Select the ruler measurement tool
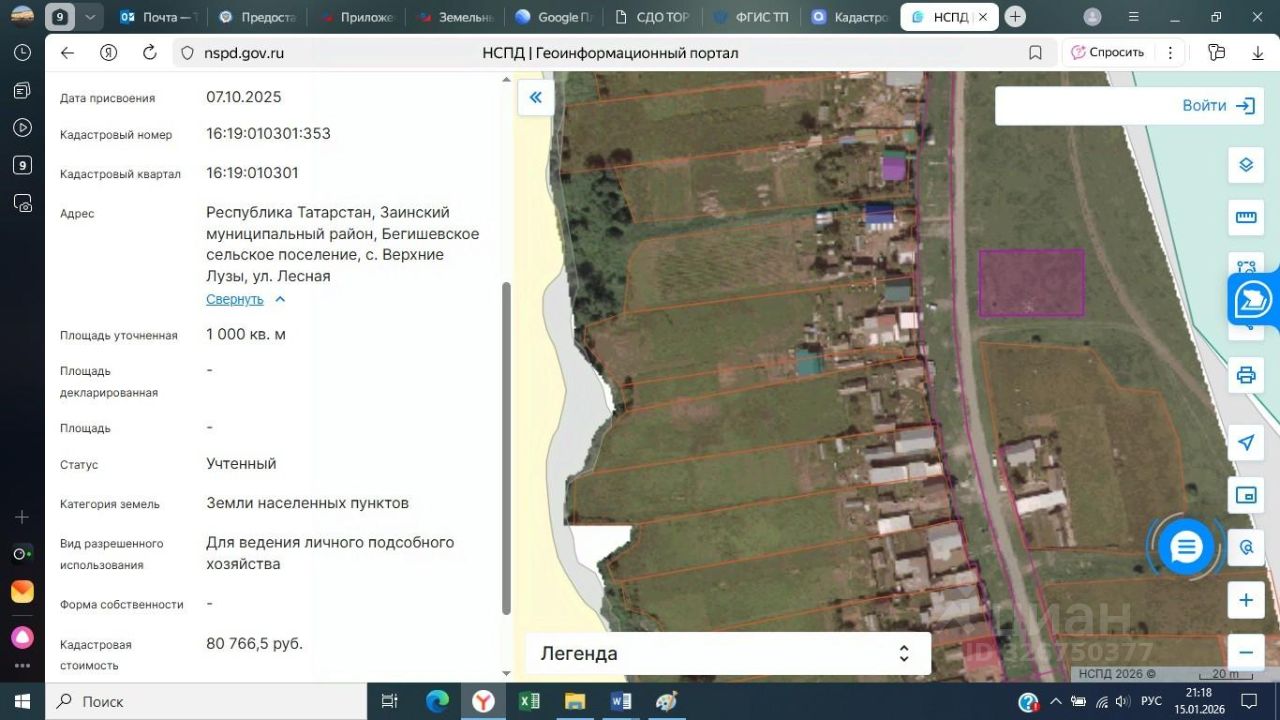Viewport: 1280px width, 720px height. (x=1246, y=217)
